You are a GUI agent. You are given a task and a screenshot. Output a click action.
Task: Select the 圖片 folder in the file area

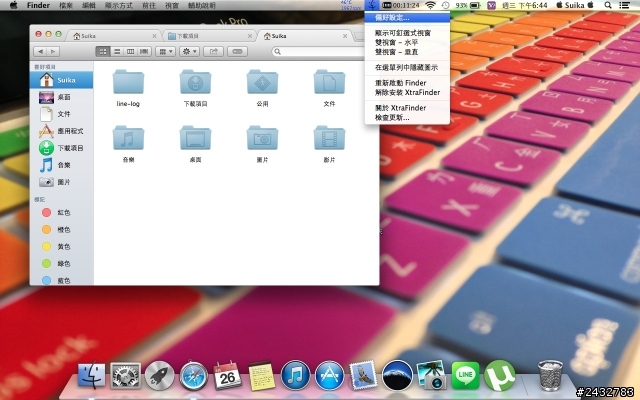(x=262, y=138)
